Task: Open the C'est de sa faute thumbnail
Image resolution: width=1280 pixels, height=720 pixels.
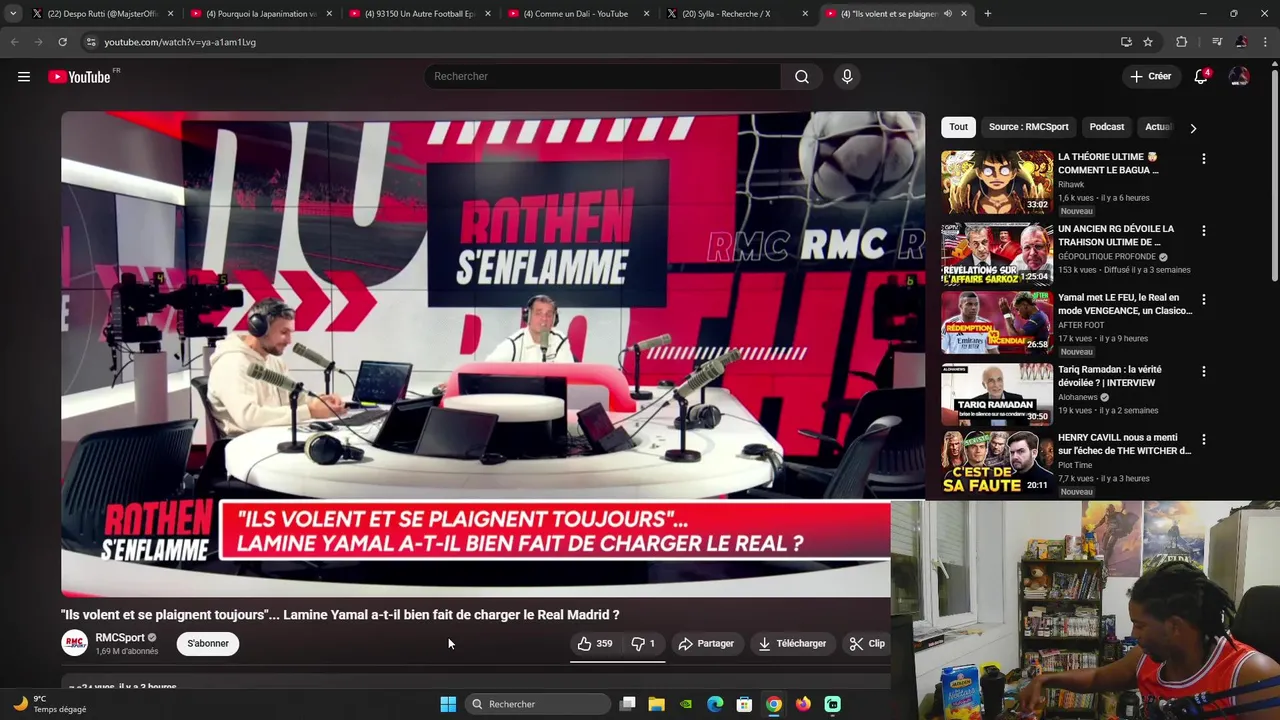Action: (x=997, y=463)
